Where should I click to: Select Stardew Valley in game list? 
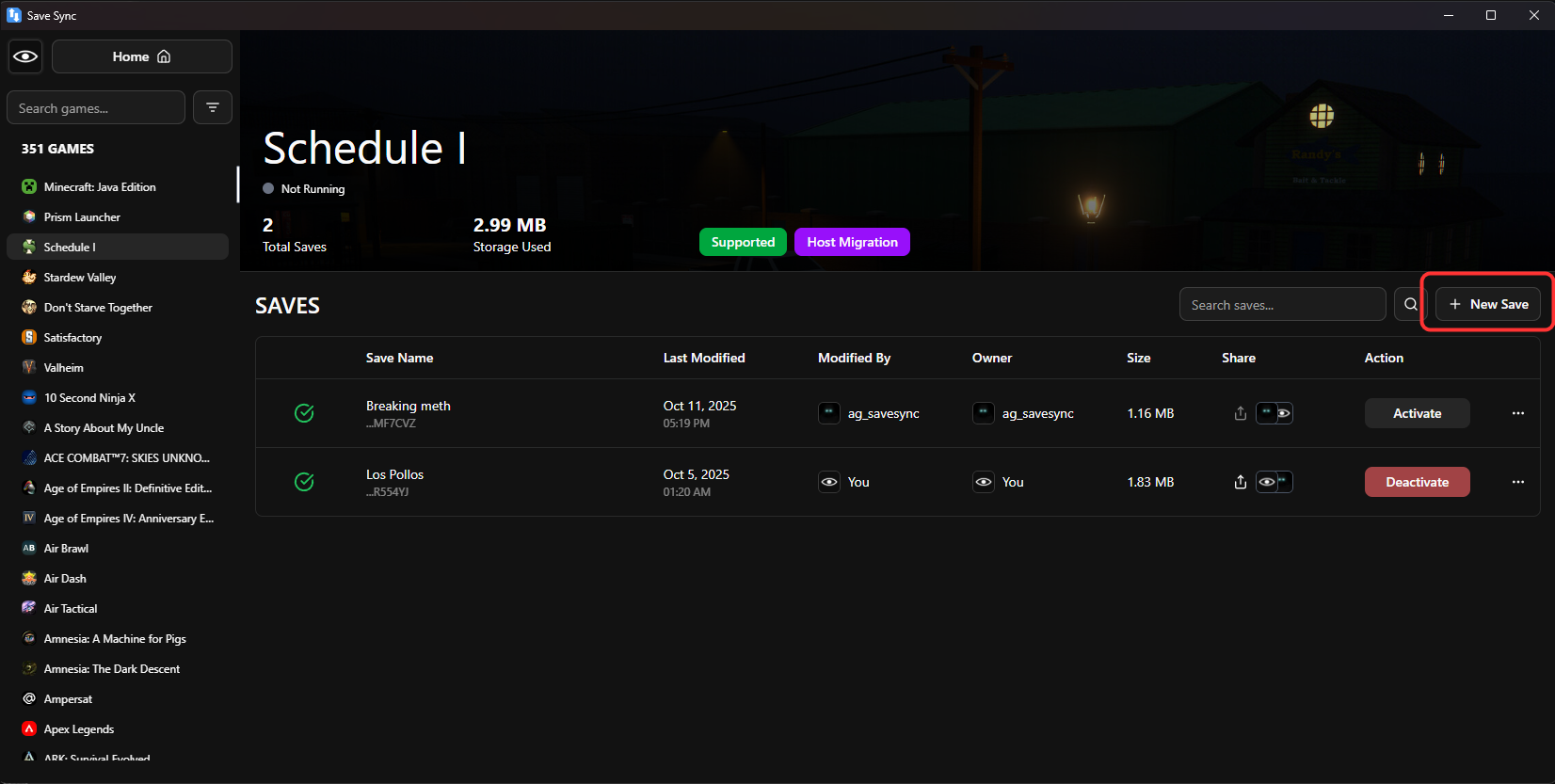click(x=118, y=277)
